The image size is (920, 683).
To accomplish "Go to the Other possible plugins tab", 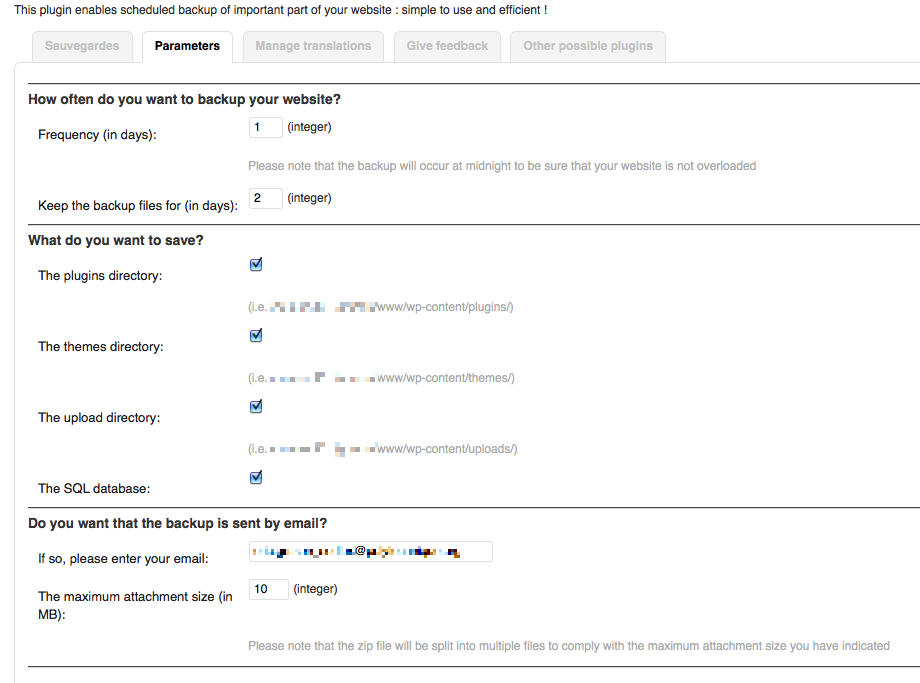I will point(588,46).
